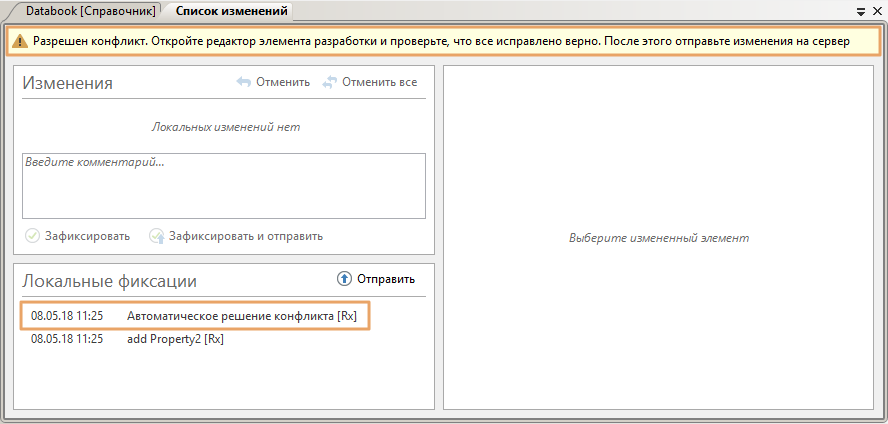Click the conflict resolved banner message
Image resolution: width=888 pixels, height=424 pixels.
pyautogui.click(x=440, y=42)
